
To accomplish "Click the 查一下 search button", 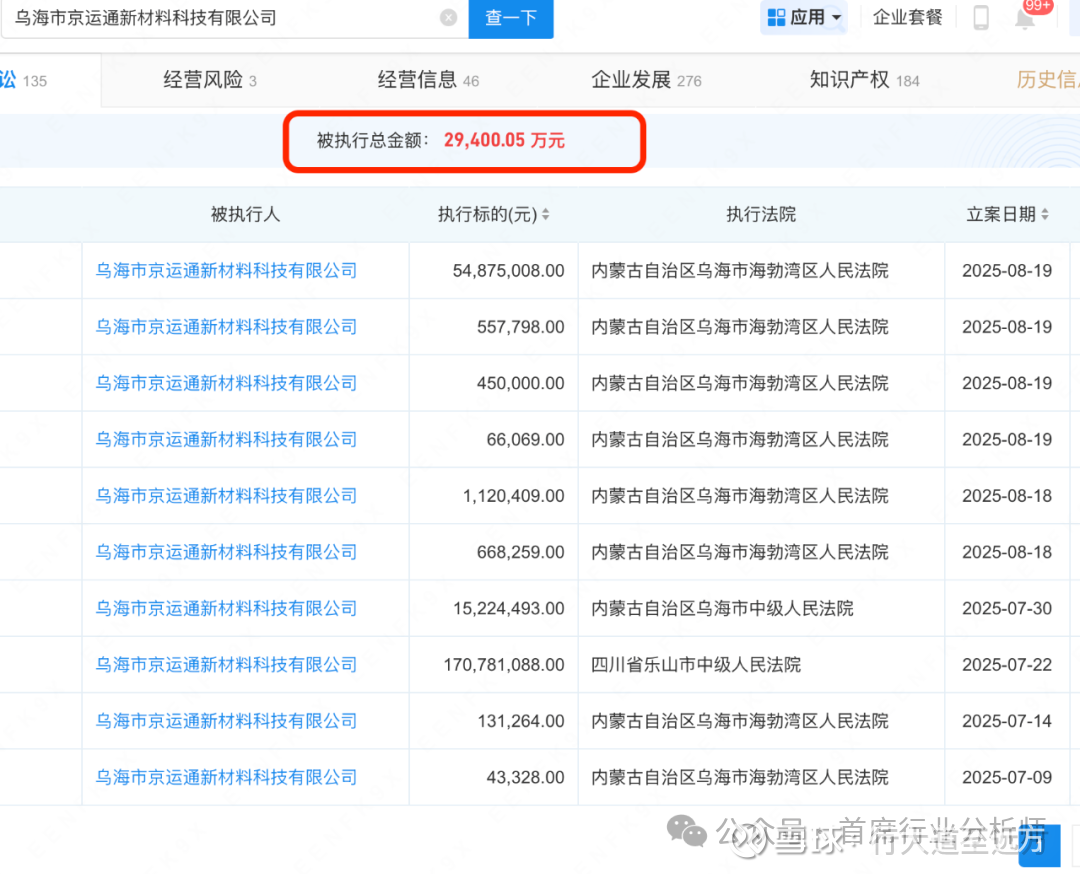I will pyautogui.click(x=510, y=18).
